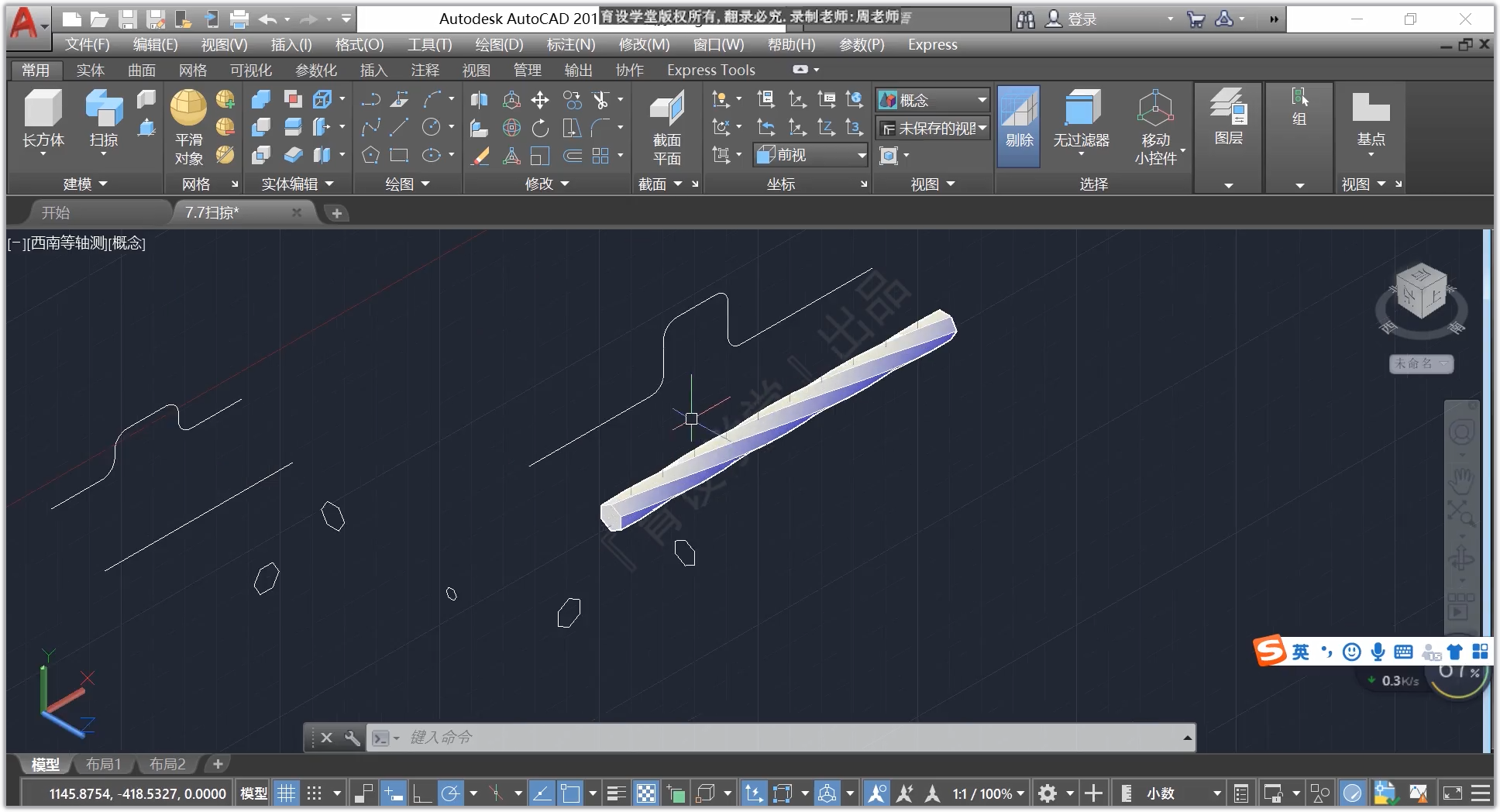Click the Smooth Object (平滑对象) tool

pos(188,126)
